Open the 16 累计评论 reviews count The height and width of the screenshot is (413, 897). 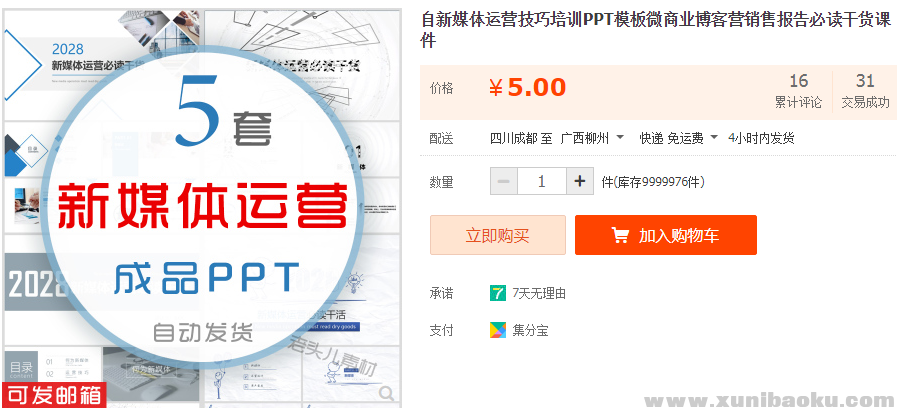tap(798, 91)
